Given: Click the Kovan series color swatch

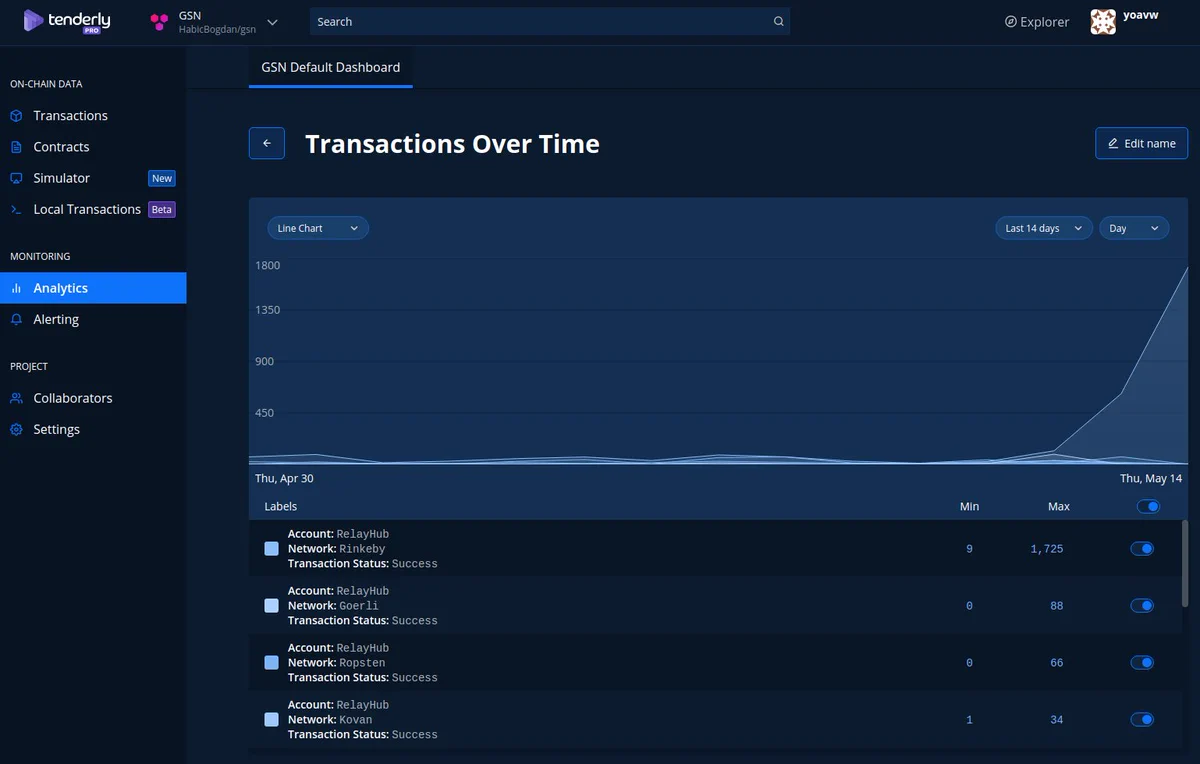Looking at the screenshot, I should click(x=271, y=720).
